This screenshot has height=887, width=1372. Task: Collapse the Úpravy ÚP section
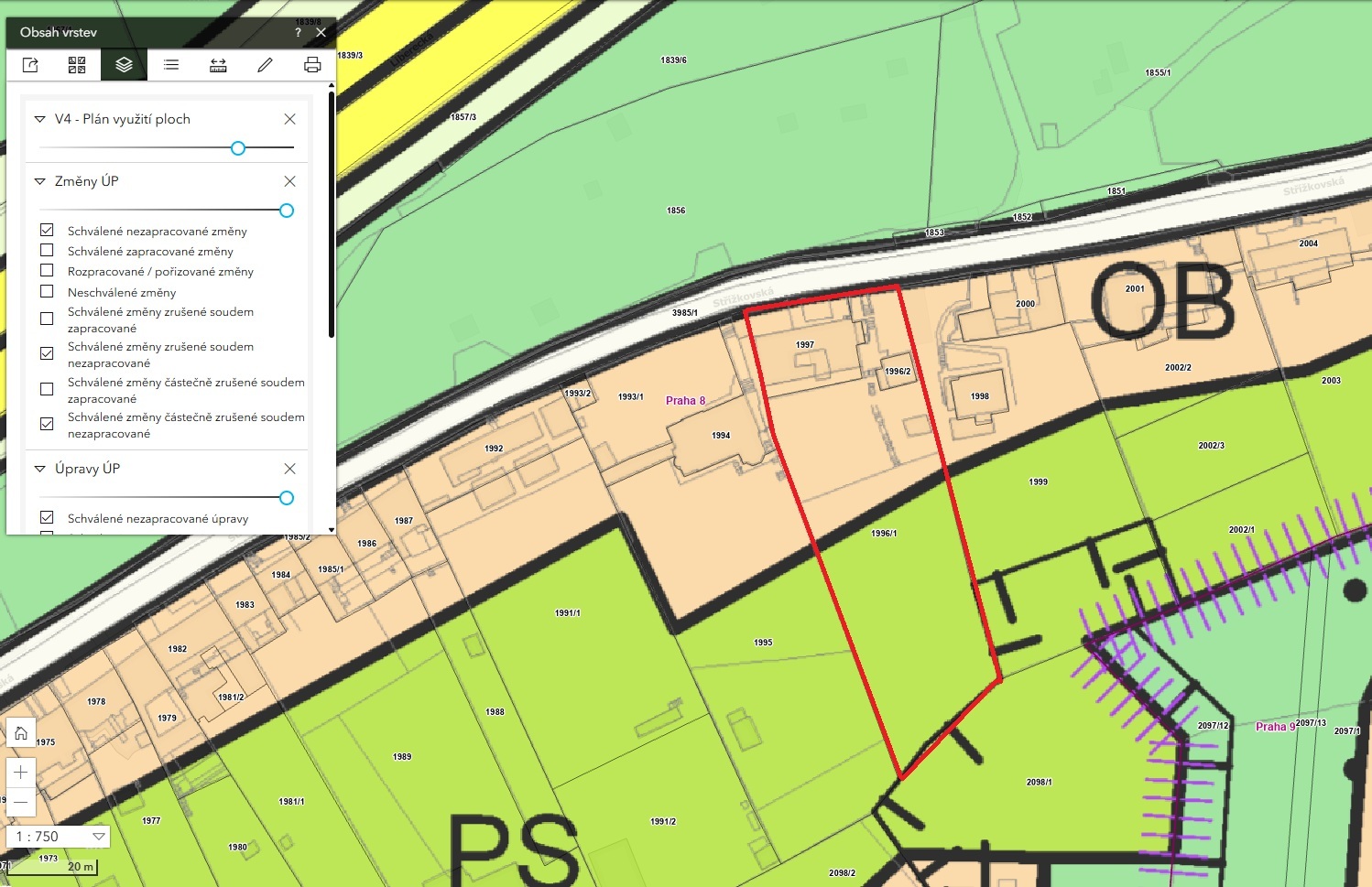(39, 469)
